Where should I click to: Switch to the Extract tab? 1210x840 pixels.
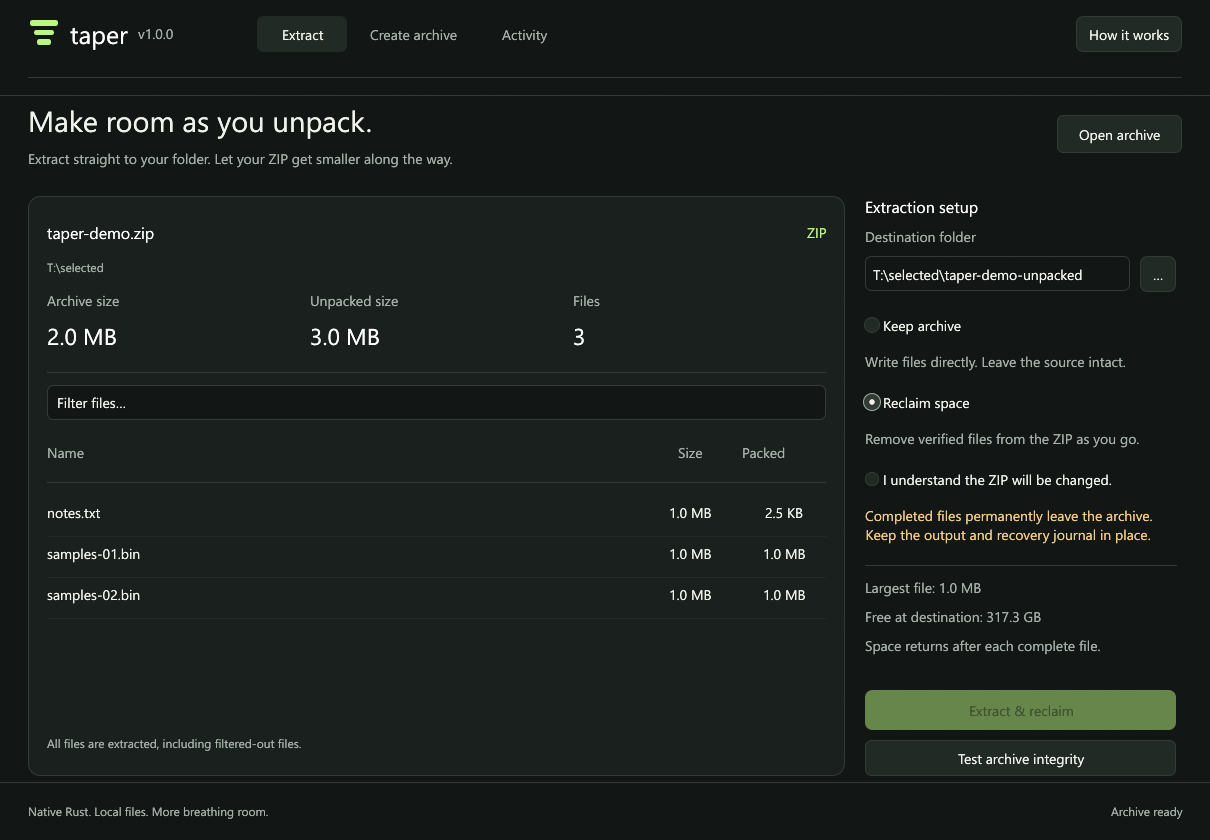[x=302, y=35]
